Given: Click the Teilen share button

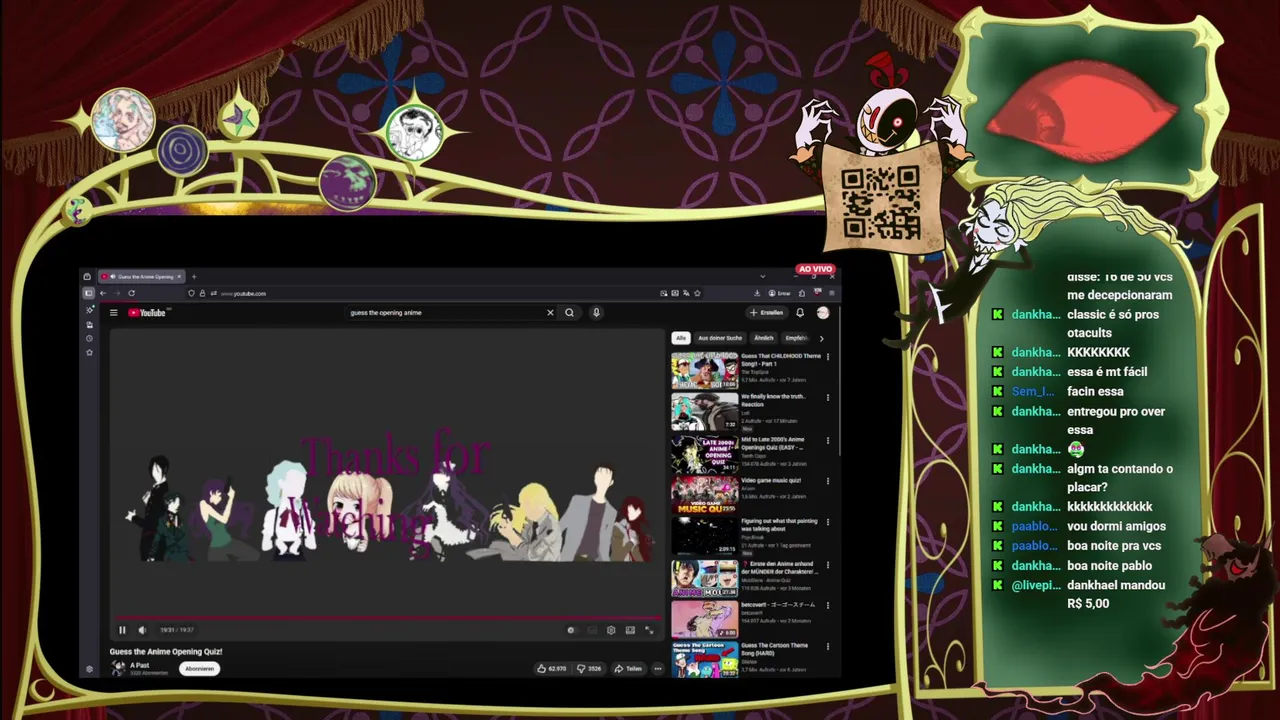Looking at the screenshot, I should pos(628,668).
